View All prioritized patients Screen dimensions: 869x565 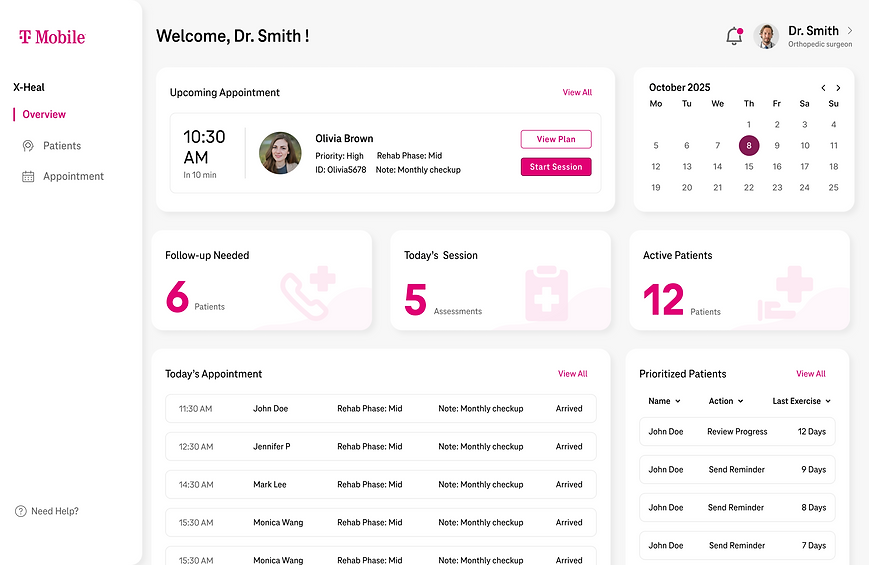tap(811, 374)
